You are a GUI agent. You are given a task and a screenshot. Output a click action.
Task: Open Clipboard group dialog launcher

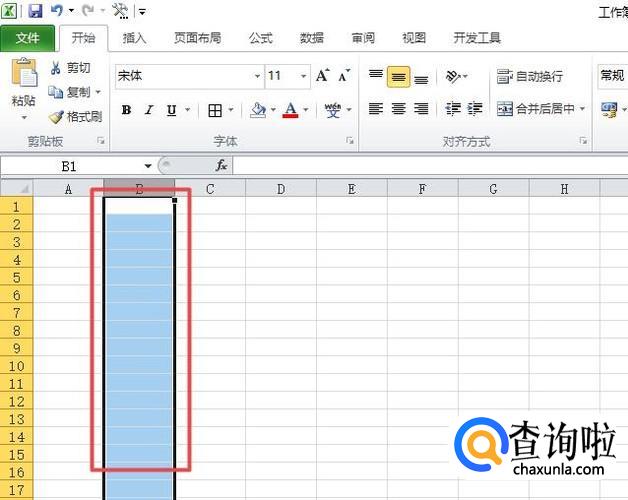click(101, 141)
